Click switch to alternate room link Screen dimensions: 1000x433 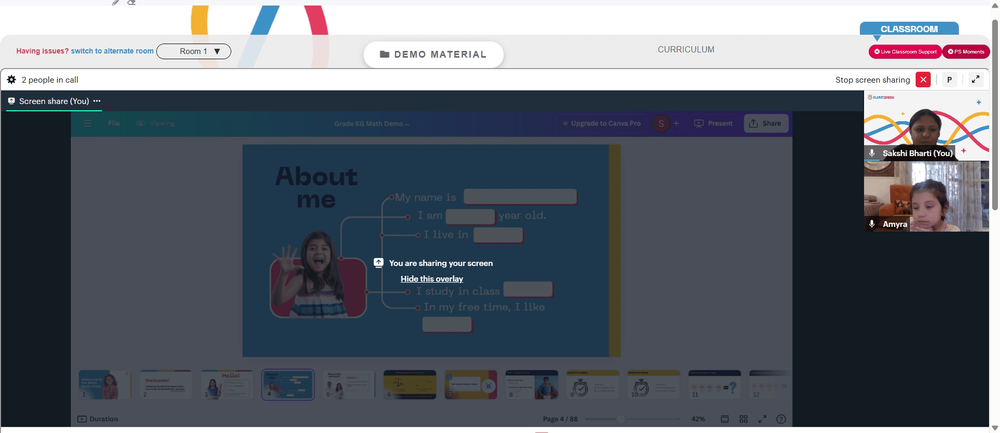tap(112, 51)
